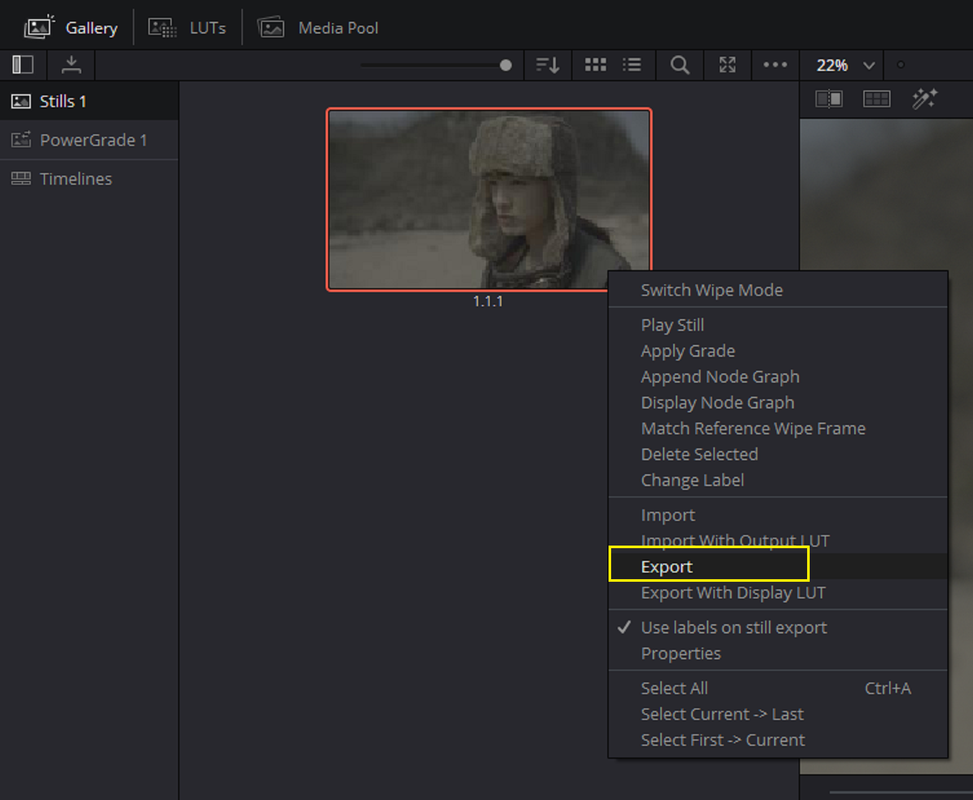
Task: Click the magic wand highlight icon
Action: [925, 99]
